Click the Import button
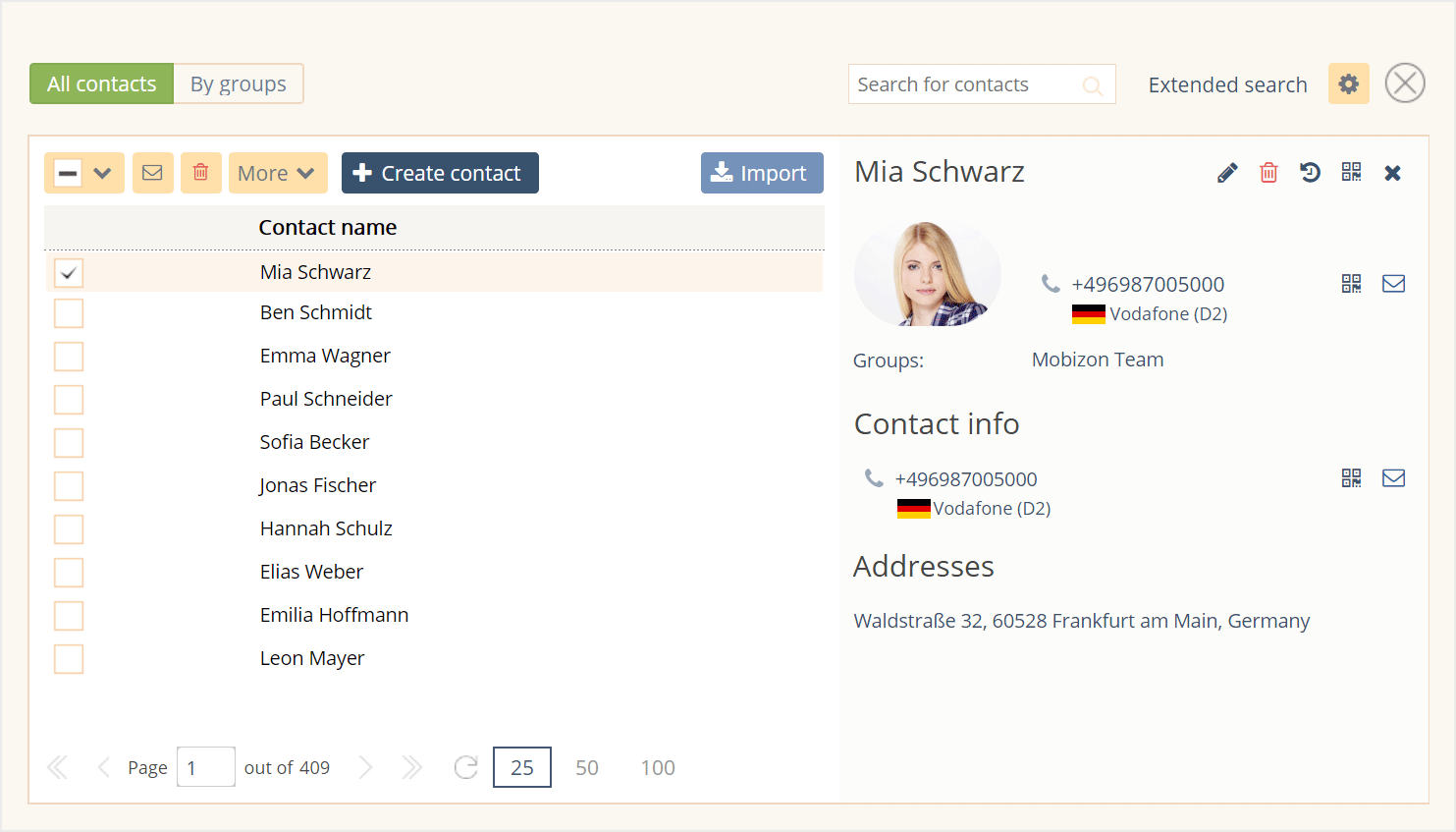The width and height of the screenshot is (1456, 832). click(x=762, y=173)
